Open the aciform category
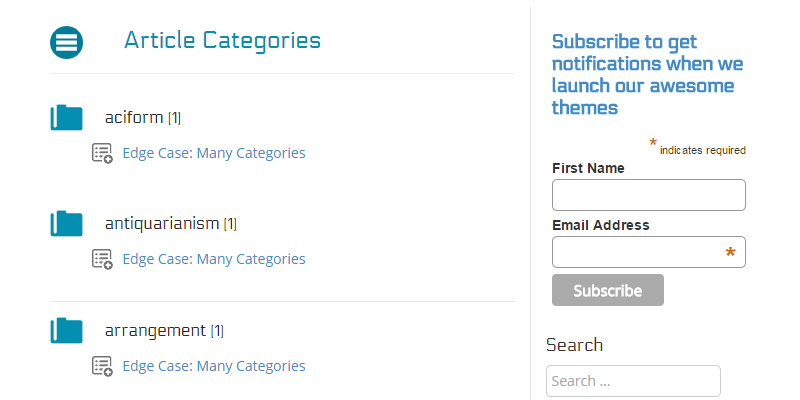This screenshot has height=400, width=800. (x=133, y=117)
